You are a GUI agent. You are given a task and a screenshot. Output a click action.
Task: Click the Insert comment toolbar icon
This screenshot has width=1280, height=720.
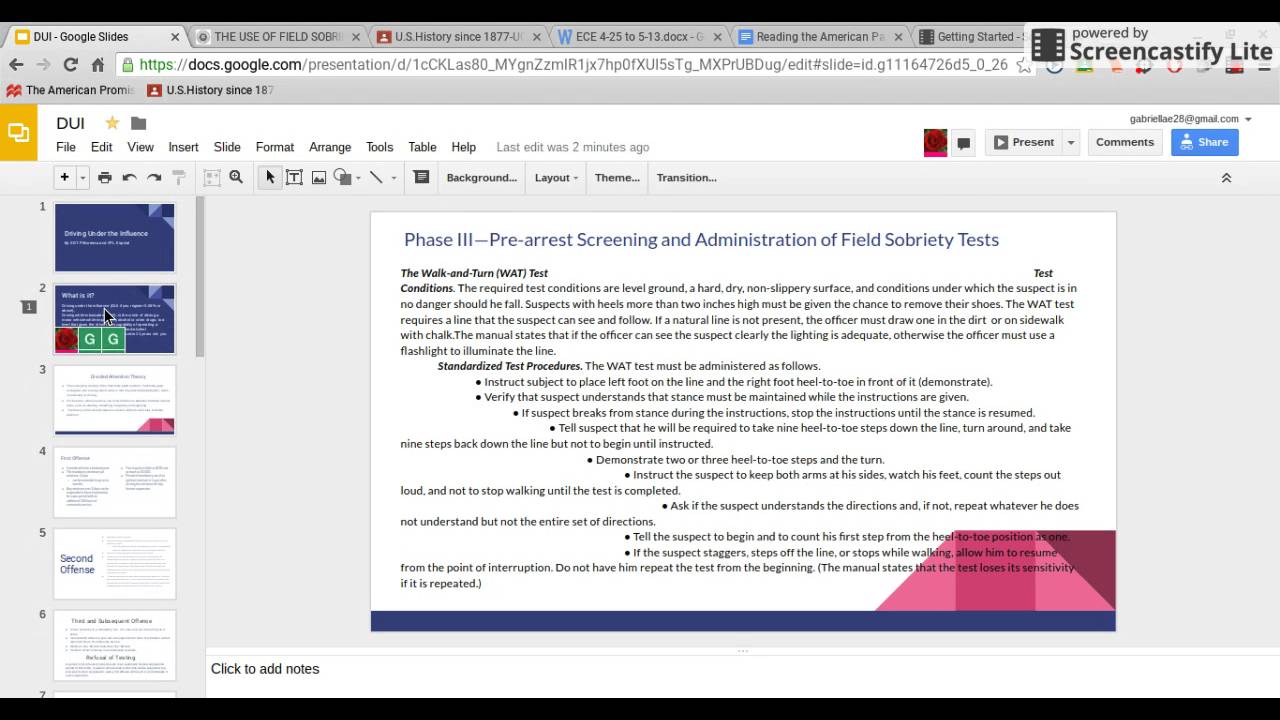coord(421,177)
